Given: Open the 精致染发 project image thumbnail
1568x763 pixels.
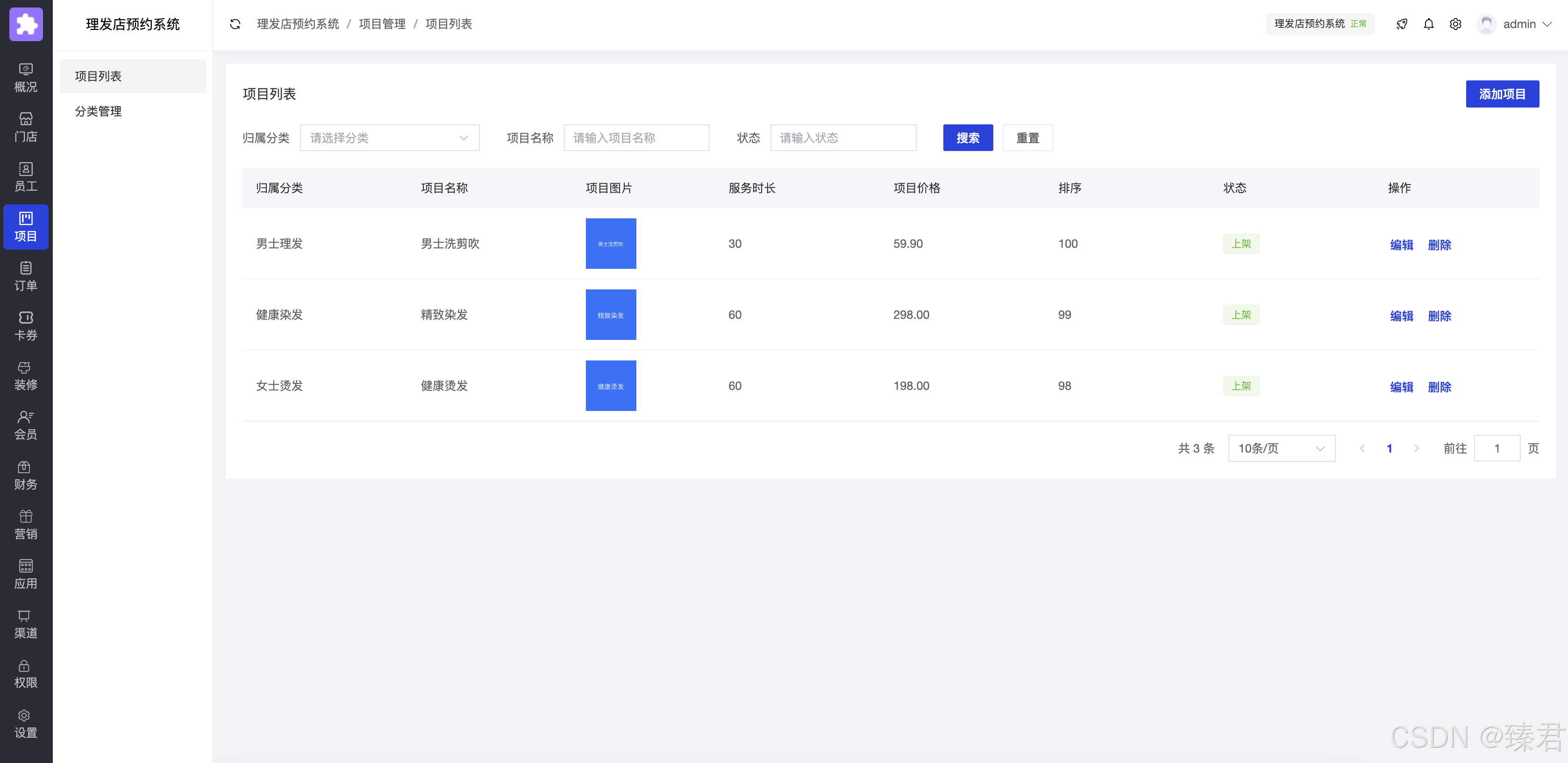Looking at the screenshot, I should click(x=611, y=315).
